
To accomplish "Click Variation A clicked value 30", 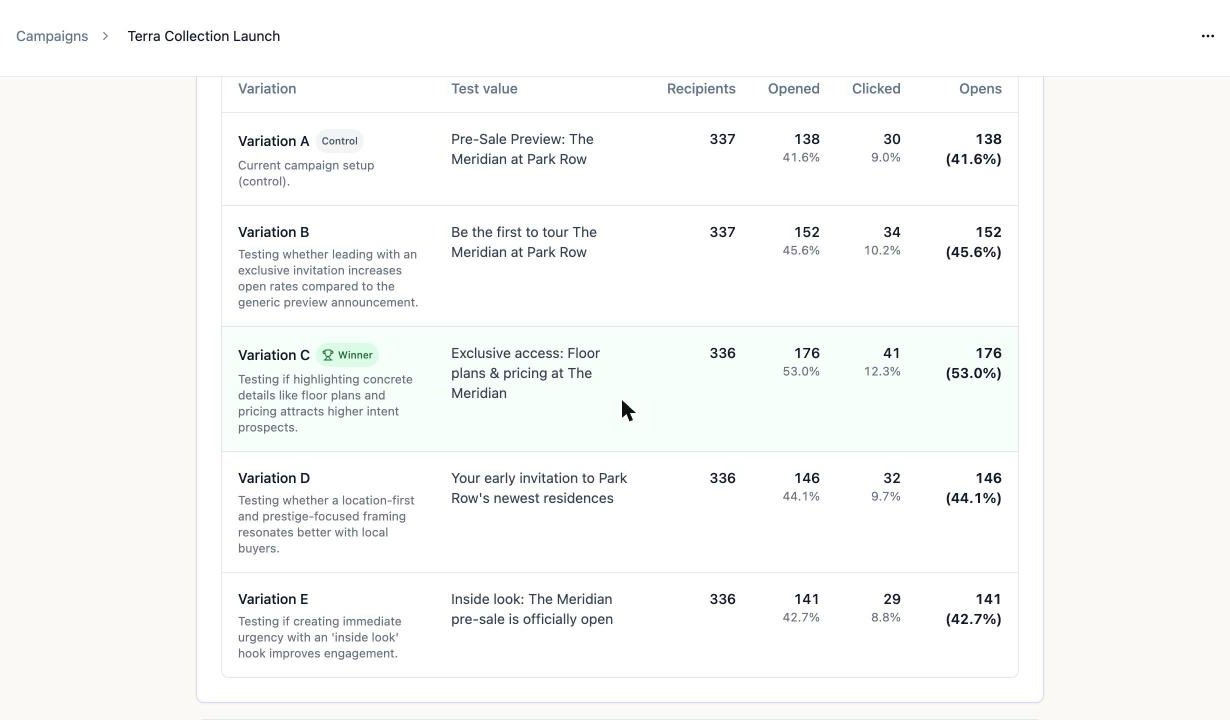I will click(892, 139).
